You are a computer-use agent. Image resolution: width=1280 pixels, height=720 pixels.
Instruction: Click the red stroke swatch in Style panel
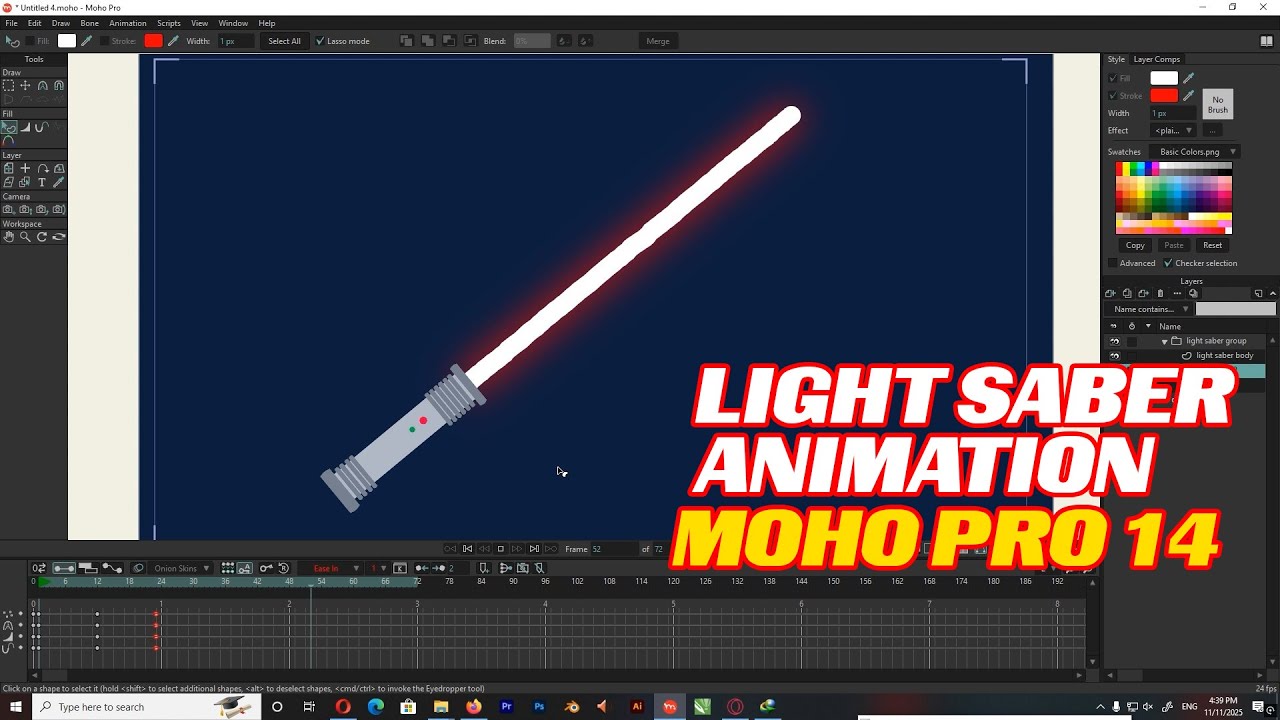point(1164,96)
